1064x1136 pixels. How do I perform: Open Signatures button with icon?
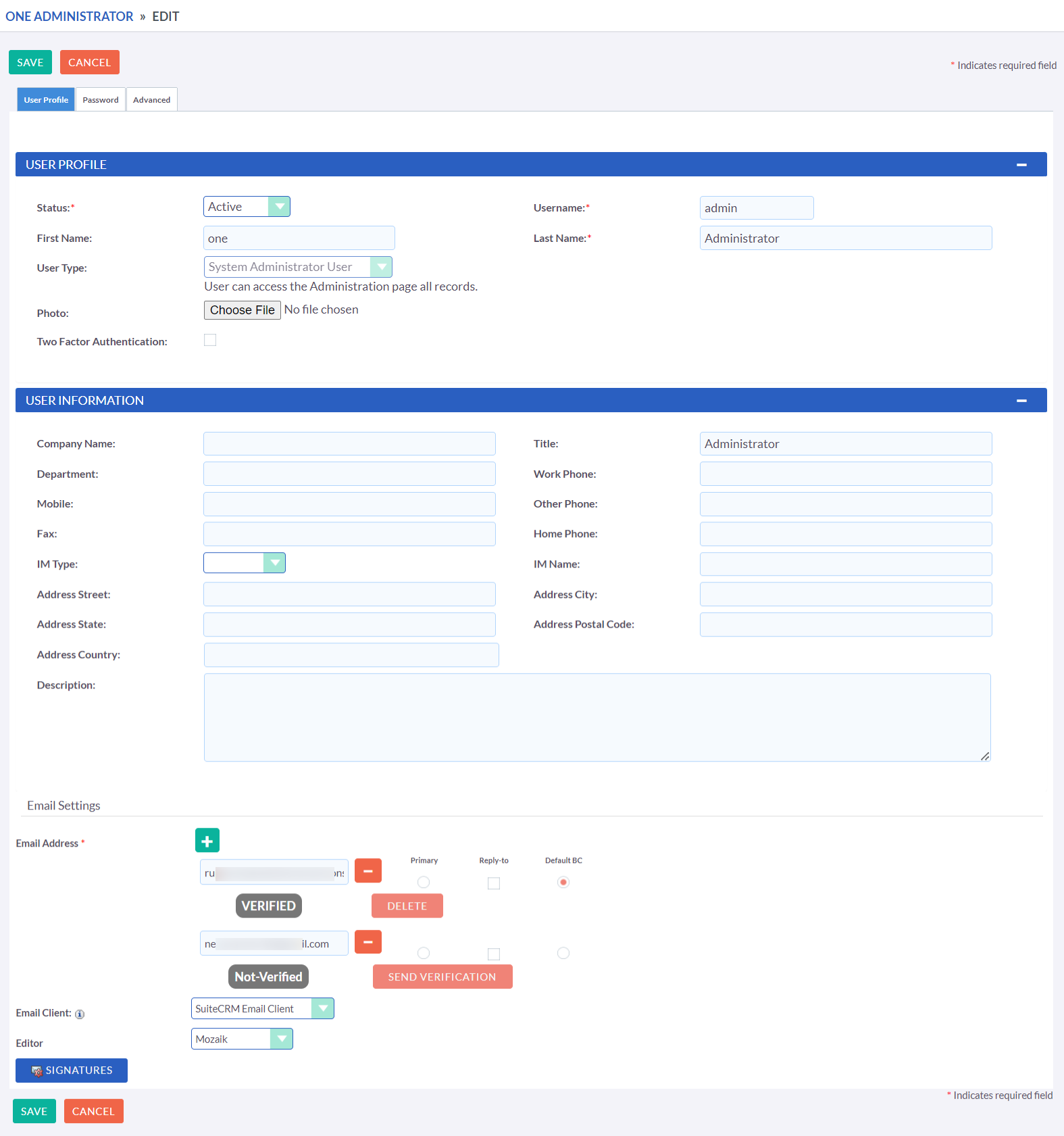click(72, 1070)
